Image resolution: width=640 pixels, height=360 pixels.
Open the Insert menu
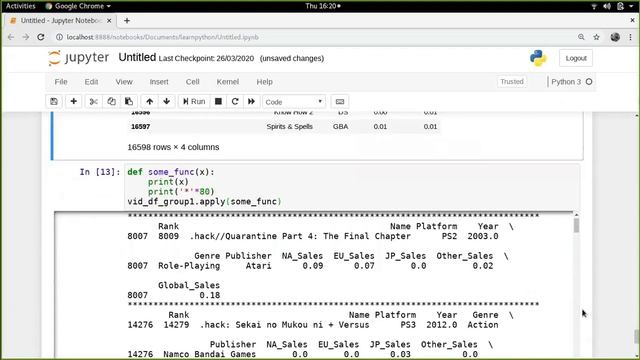tap(159, 82)
